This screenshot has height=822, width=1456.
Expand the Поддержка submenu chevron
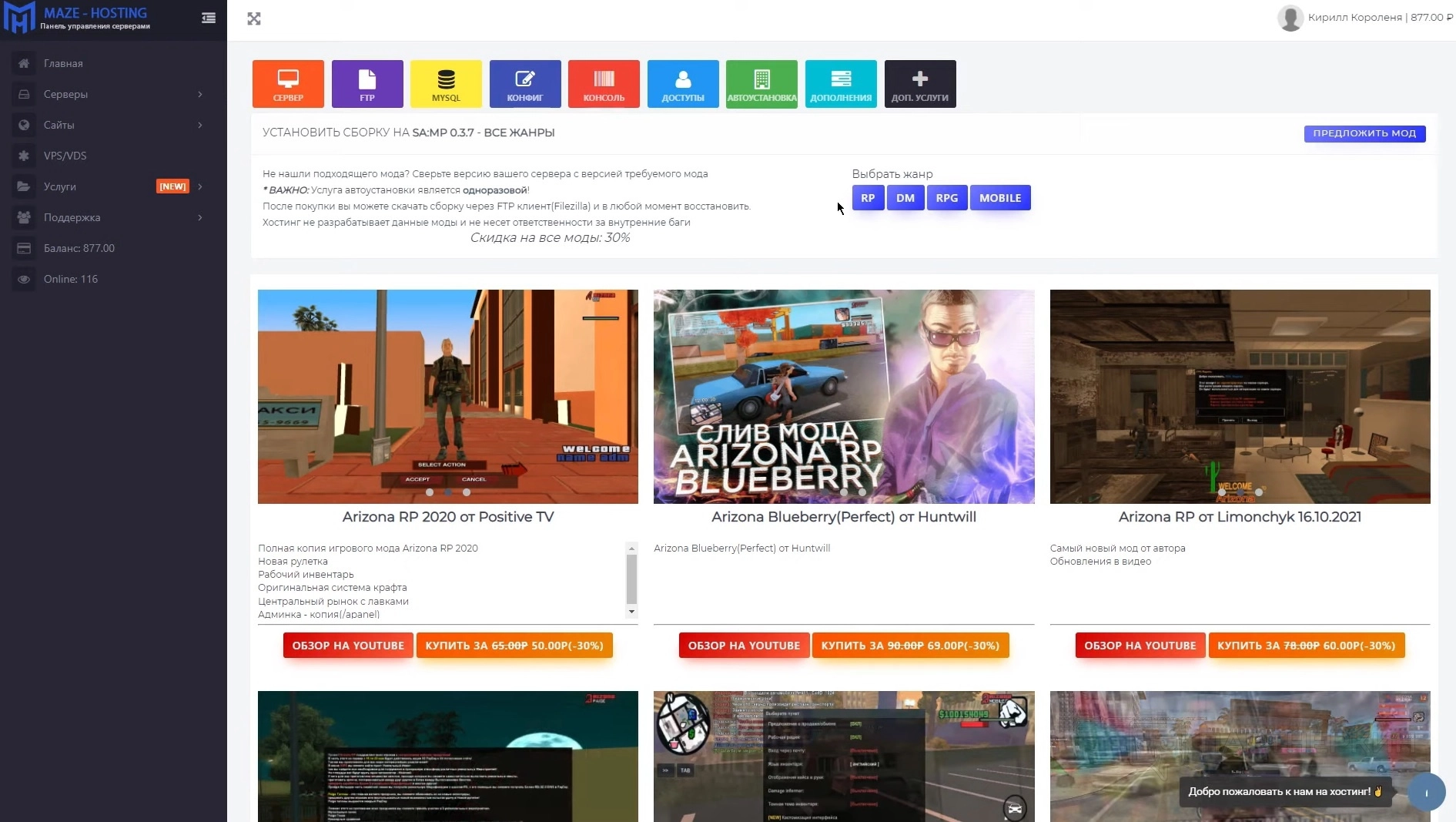(200, 217)
